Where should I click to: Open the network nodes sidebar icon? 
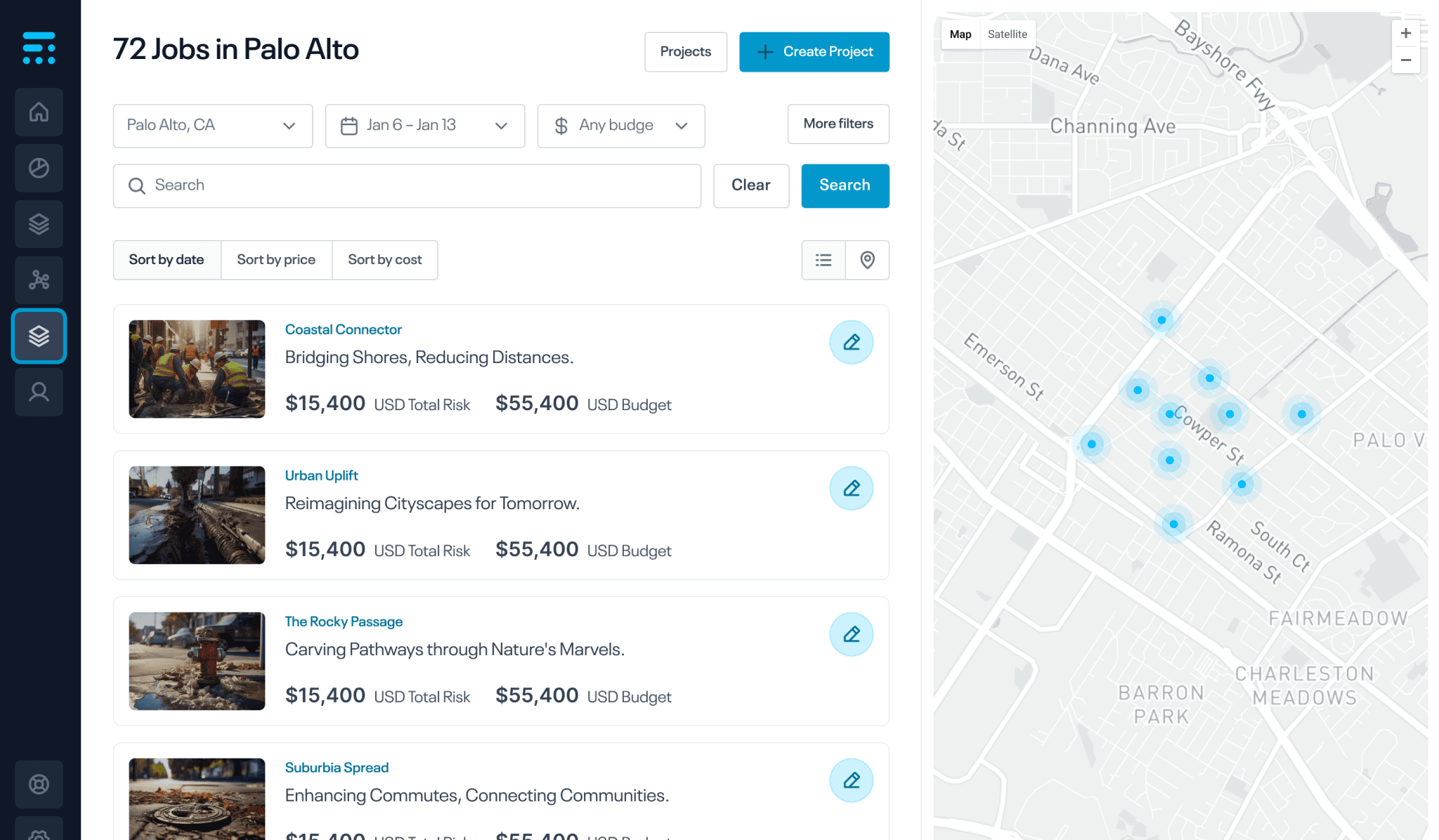(x=39, y=281)
